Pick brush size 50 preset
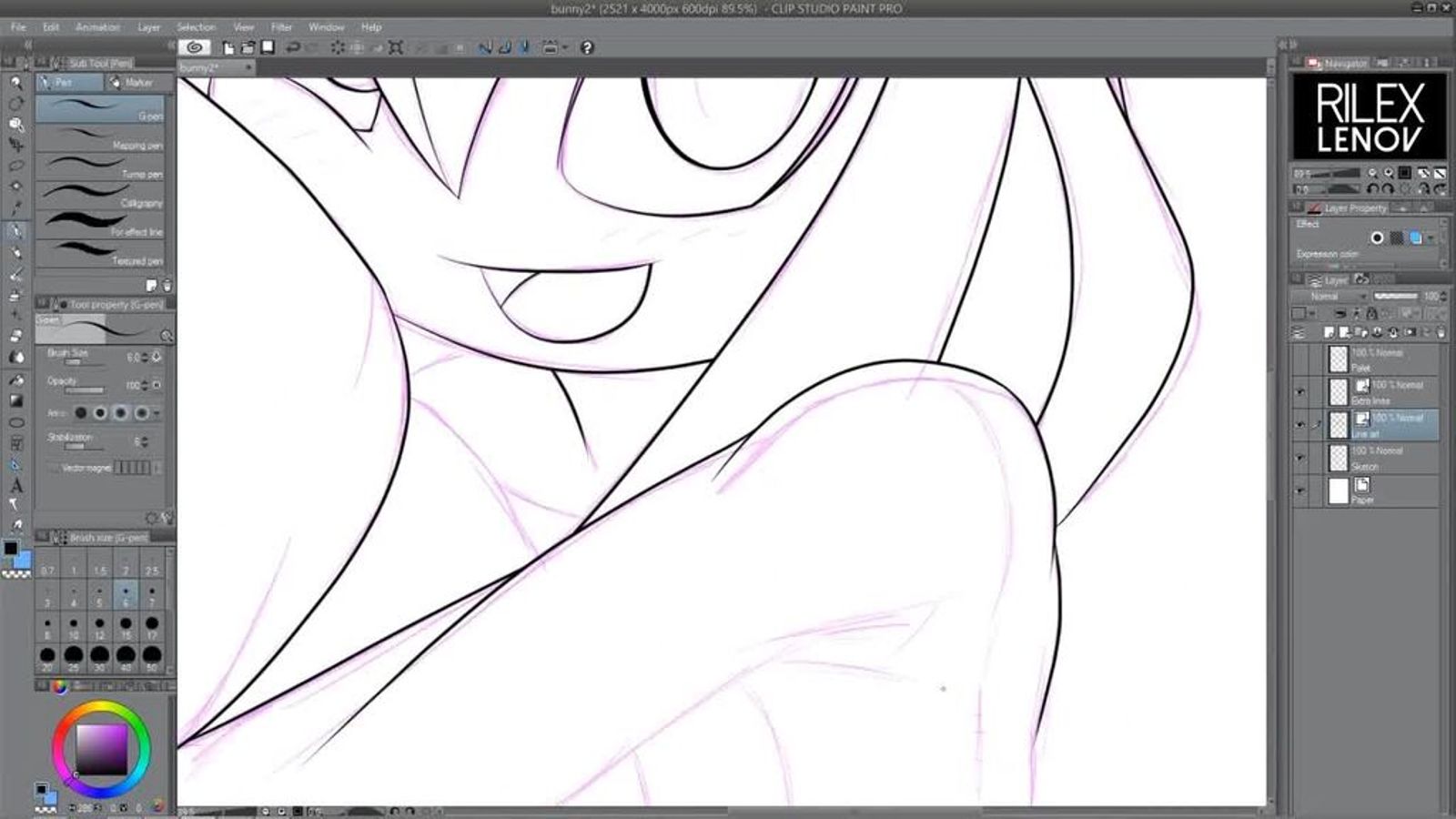 152,658
